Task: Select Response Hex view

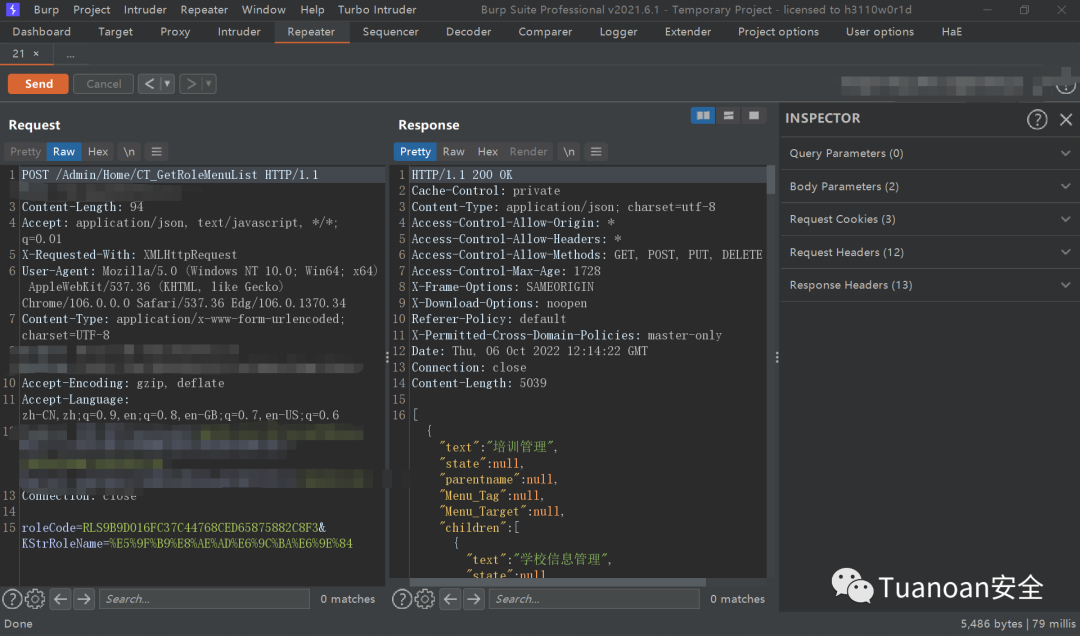Action: (x=488, y=152)
